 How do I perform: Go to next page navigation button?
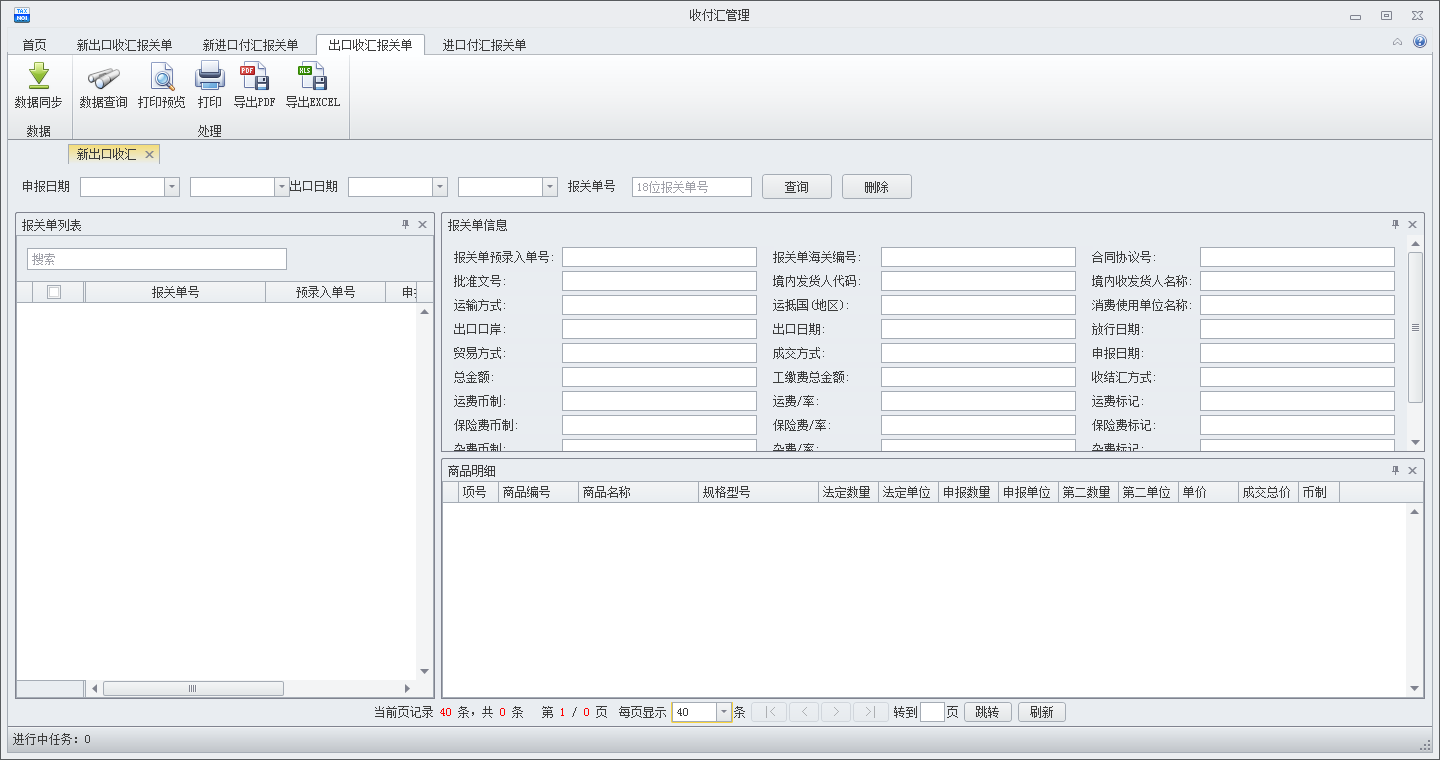click(x=836, y=712)
